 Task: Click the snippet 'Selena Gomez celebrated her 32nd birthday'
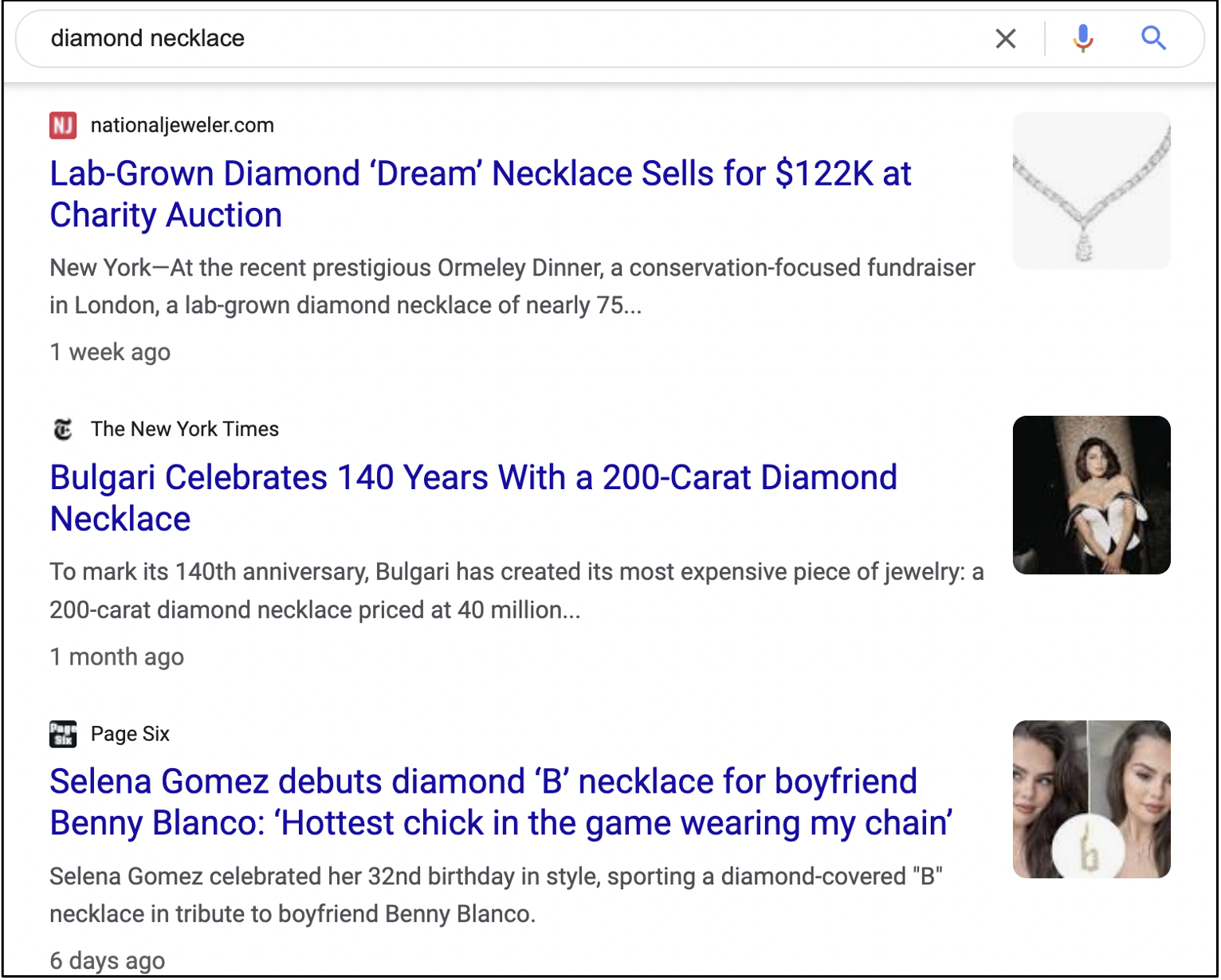pos(496,896)
